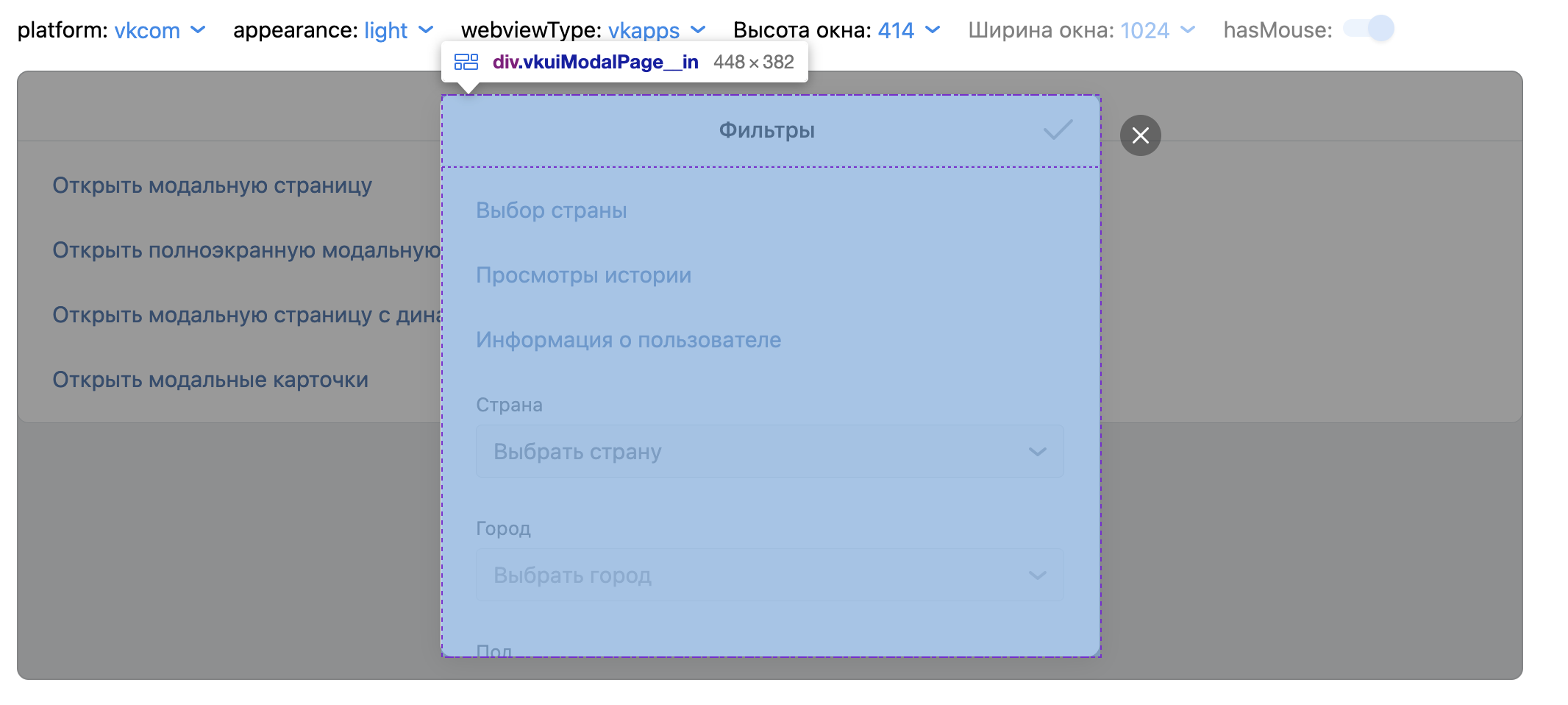This screenshot has height=705, width=1568.
Task: Click the Фильтры modal title
Action: point(767,130)
